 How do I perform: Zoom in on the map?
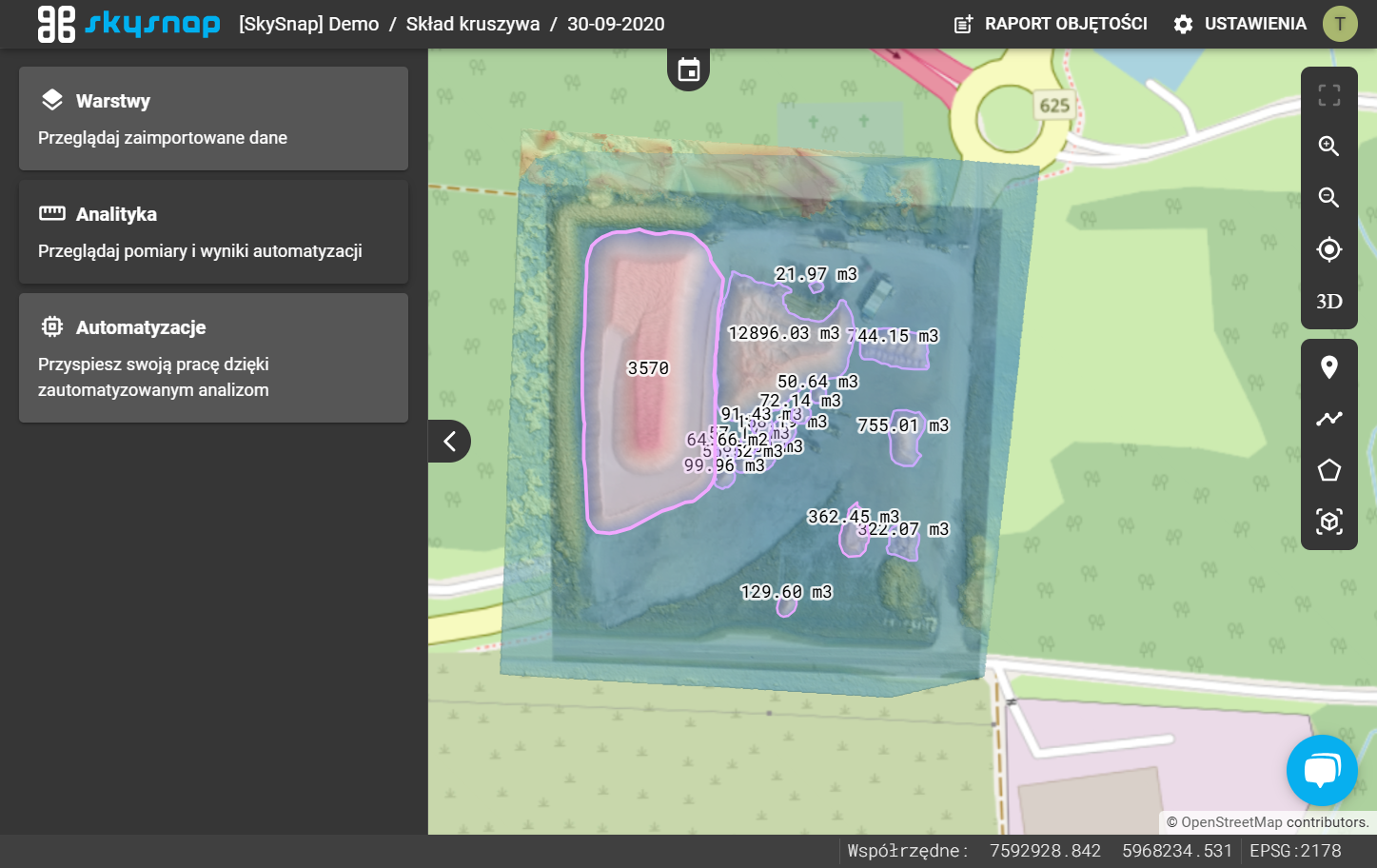click(x=1329, y=147)
